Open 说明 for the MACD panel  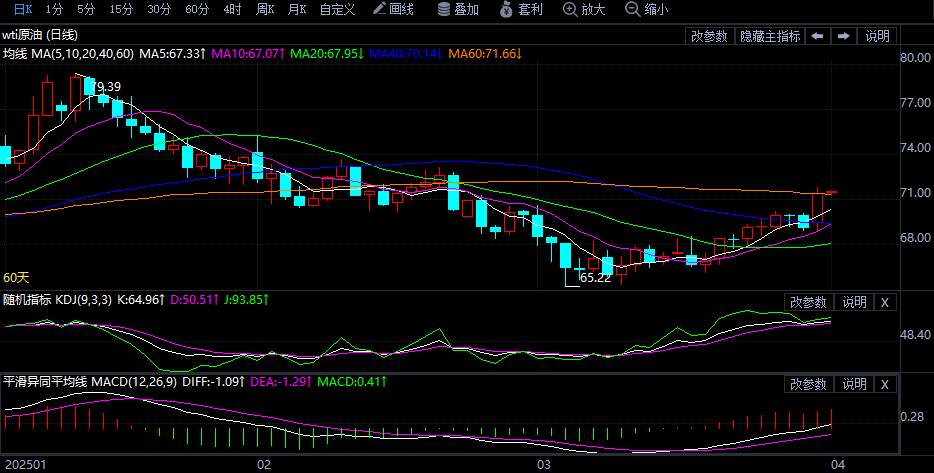pyautogui.click(x=854, y=384)
